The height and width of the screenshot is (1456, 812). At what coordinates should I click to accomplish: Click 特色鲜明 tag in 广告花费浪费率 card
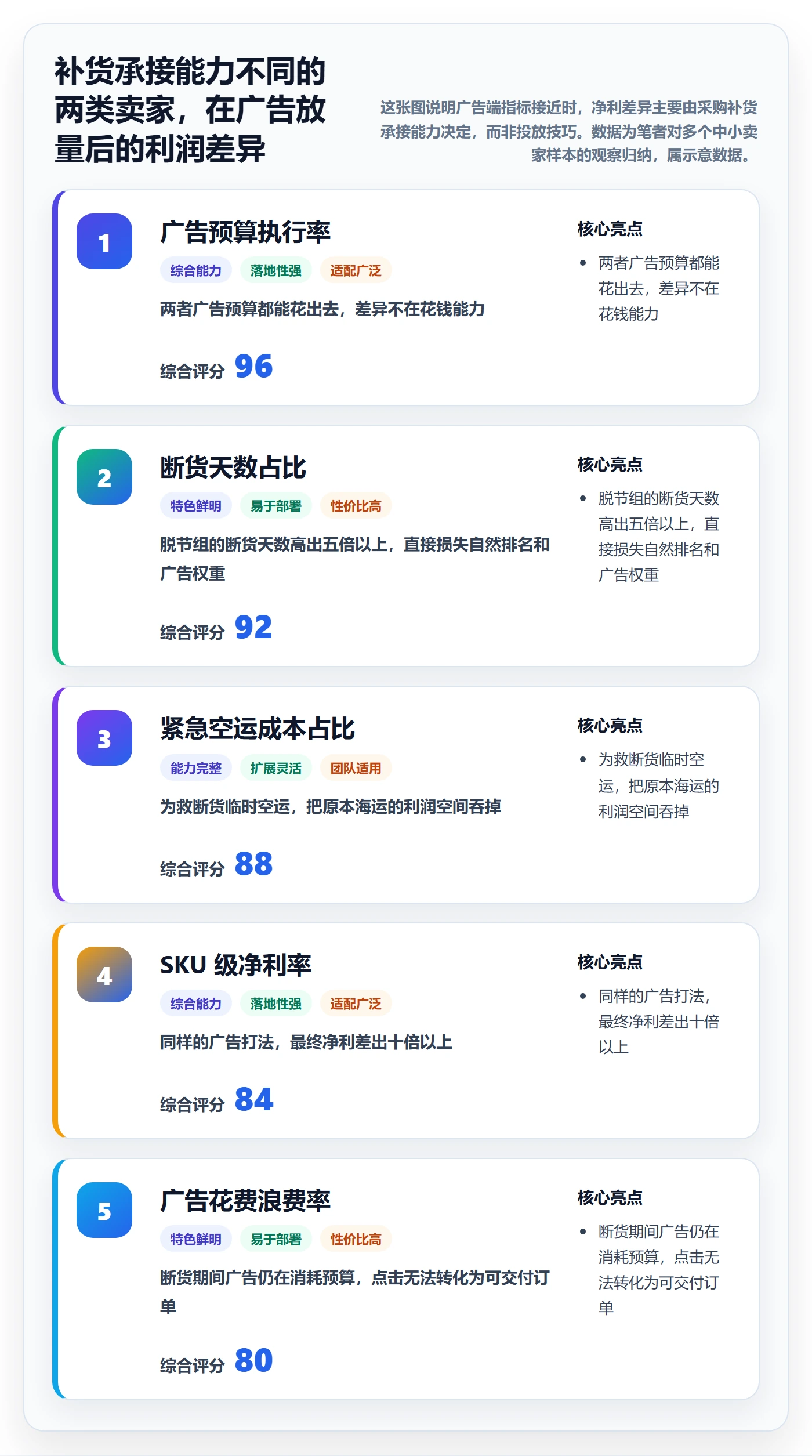point(196,1239)
